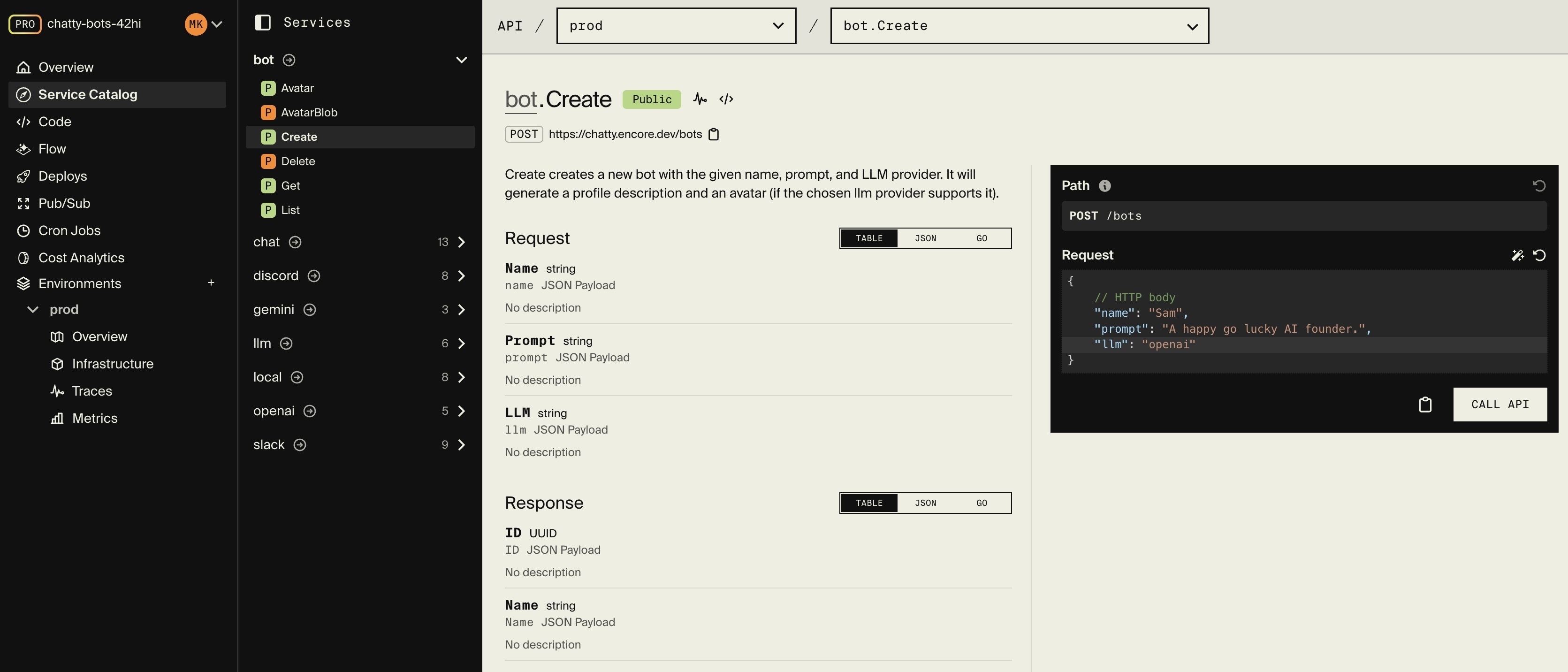This screenshot has width=1568, height=672.
Task: Open Cron Jobs from the sidebar
Action: (x=69, y=230)
